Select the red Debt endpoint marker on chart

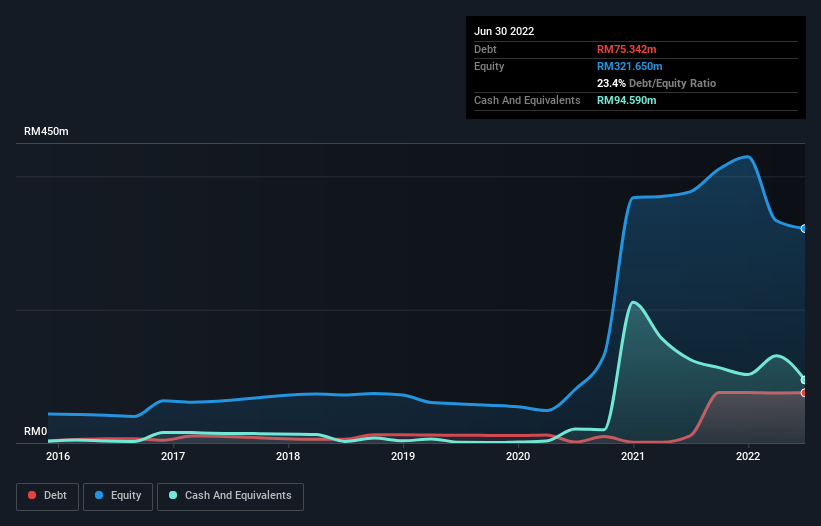click(x=804, y=393)
